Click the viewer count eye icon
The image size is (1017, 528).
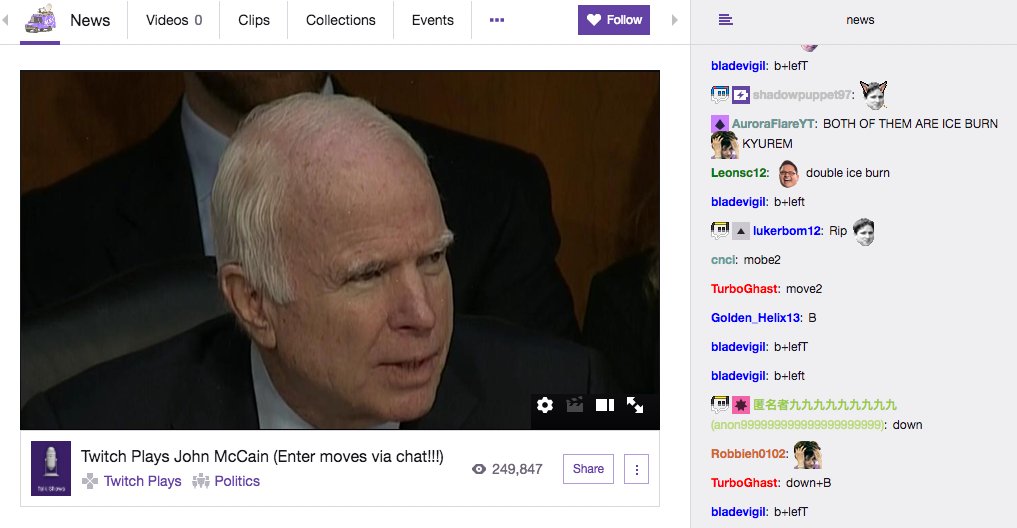479,469
